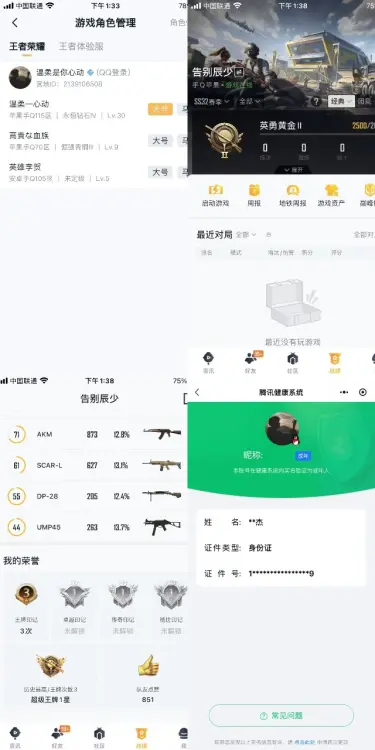Click the 我的荣誉 section heading

(x=21, y=561)
